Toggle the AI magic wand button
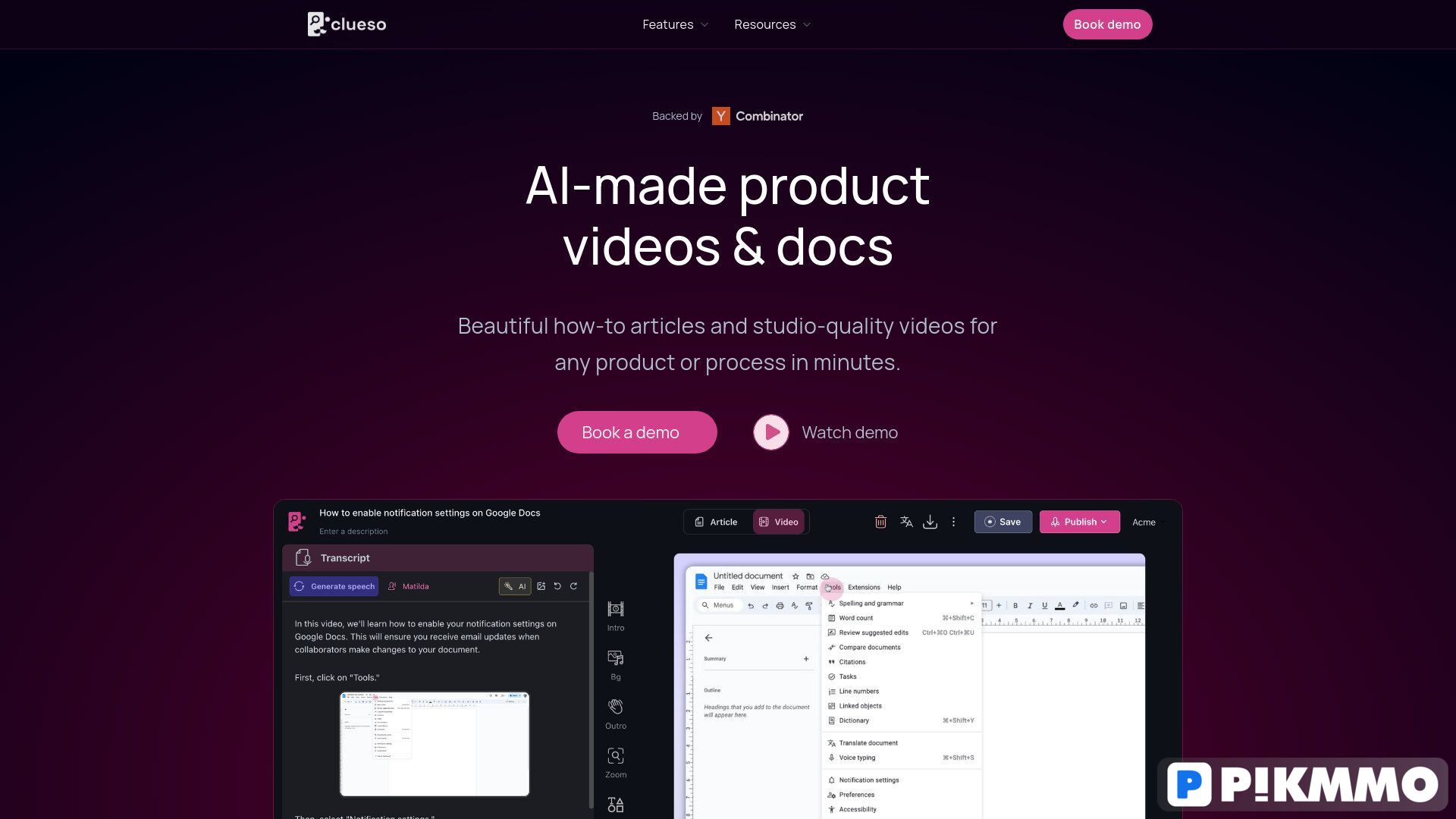The height and width of the screenshot is (819, 1456). click(x=515, y=586)
